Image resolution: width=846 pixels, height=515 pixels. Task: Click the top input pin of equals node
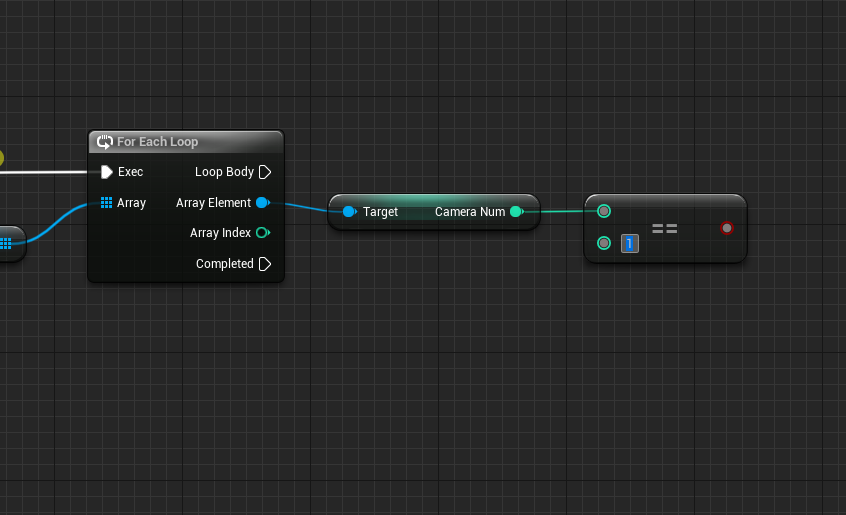coord(604,211)
